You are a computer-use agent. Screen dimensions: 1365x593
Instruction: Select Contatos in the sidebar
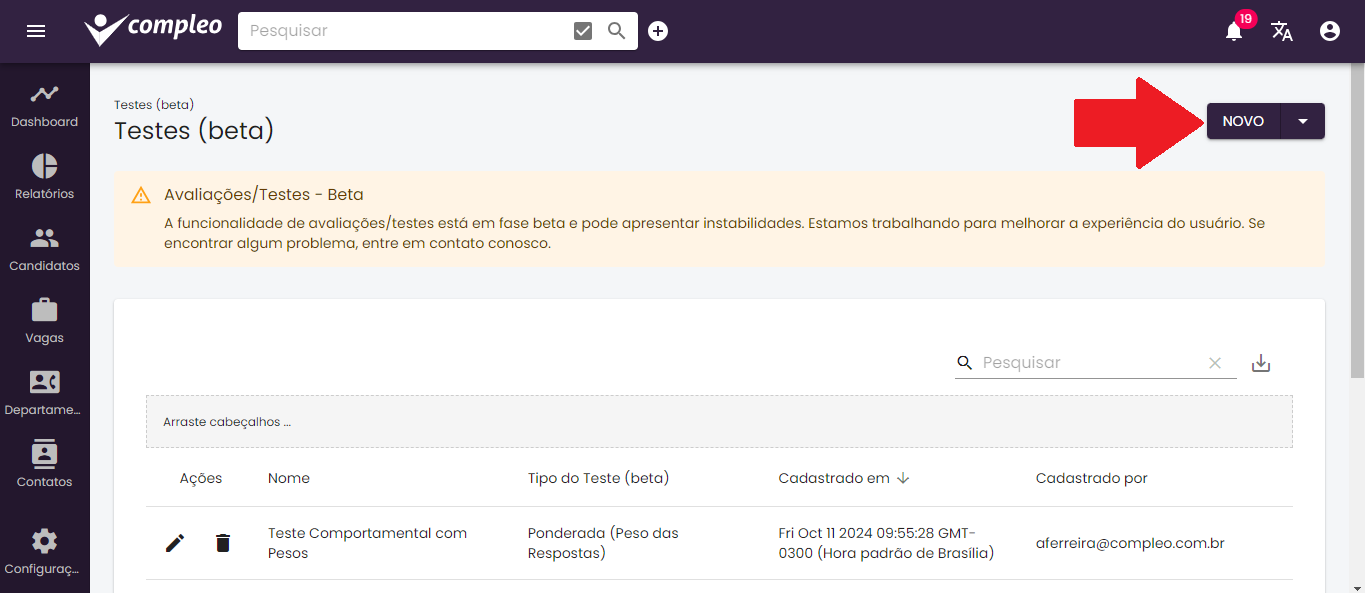tap(44, 465)
